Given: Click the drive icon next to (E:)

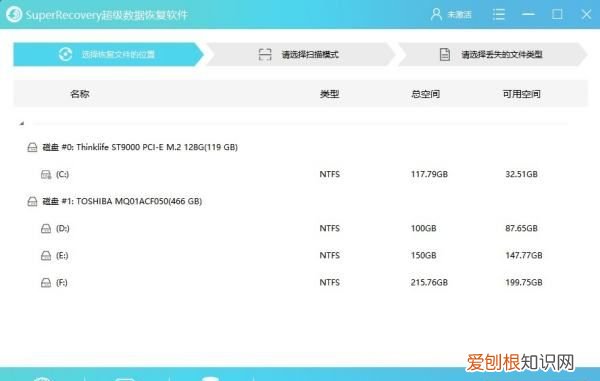Looking at the screenshot, I should point(46,256).
